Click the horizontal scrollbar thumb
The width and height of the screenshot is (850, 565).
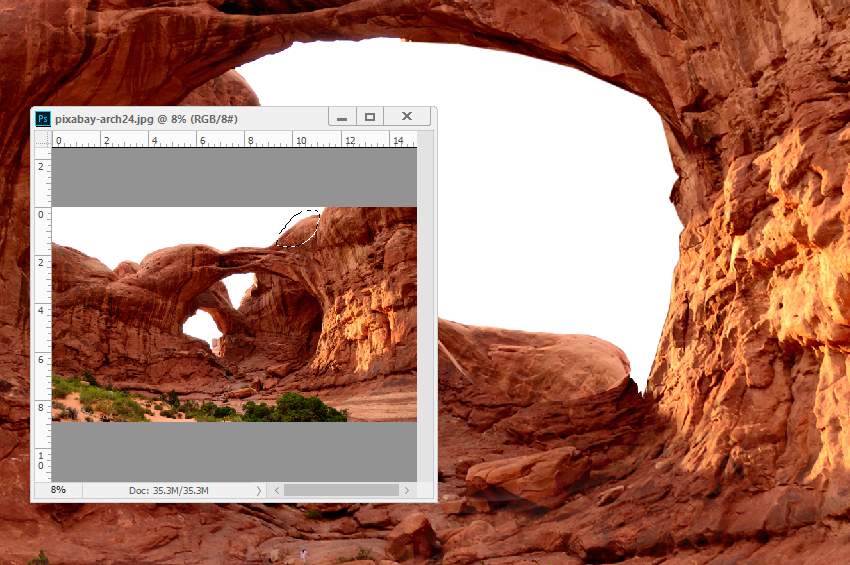click(x=342, y=490)
